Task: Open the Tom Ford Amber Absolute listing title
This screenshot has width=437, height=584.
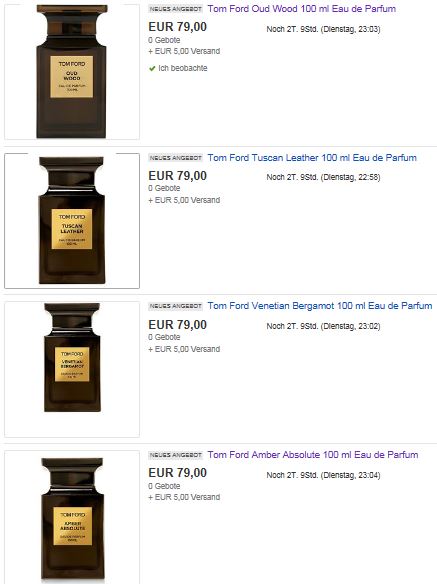Action: pos(313,455)
